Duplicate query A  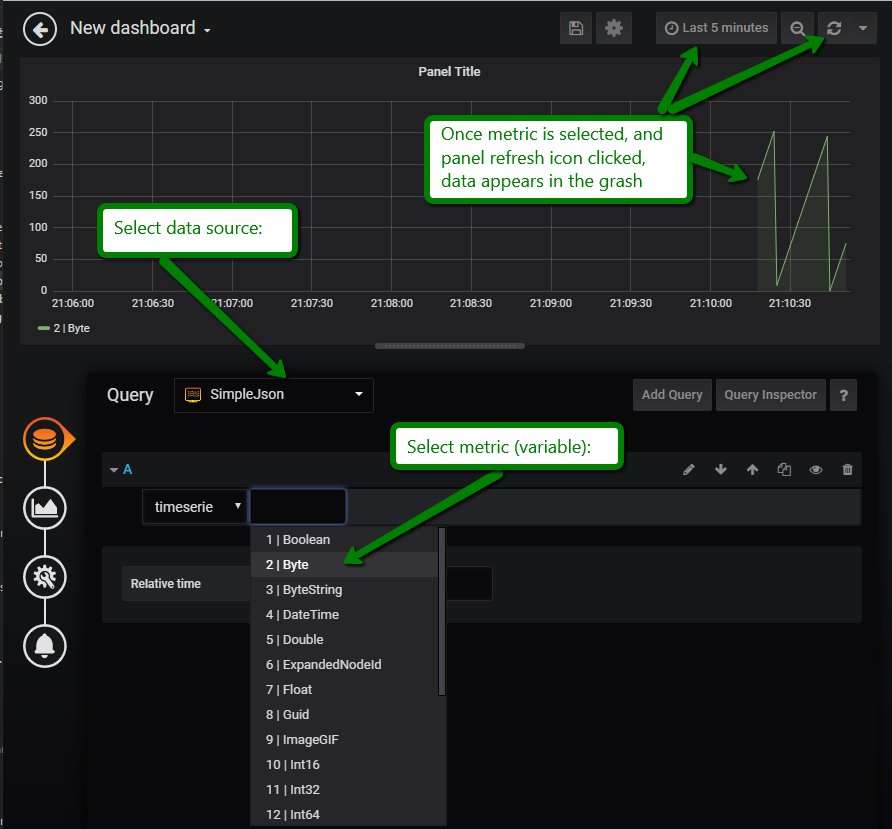click(784, 470)
